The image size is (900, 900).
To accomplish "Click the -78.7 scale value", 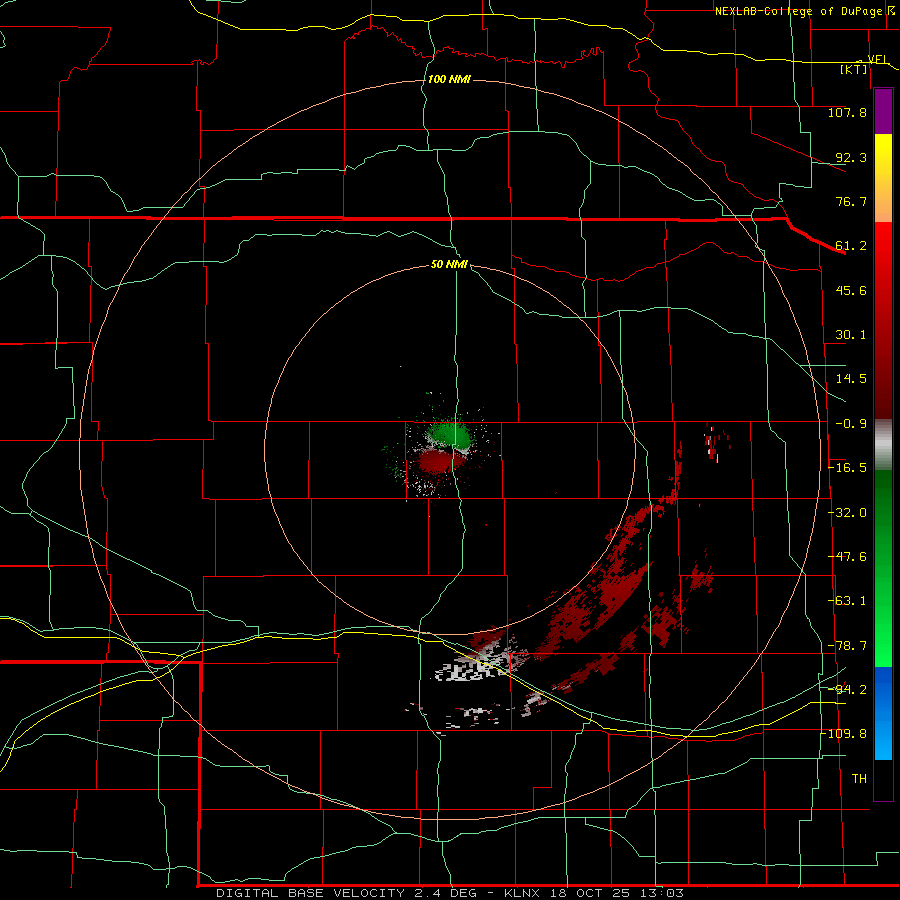I will tap(848, 646).
